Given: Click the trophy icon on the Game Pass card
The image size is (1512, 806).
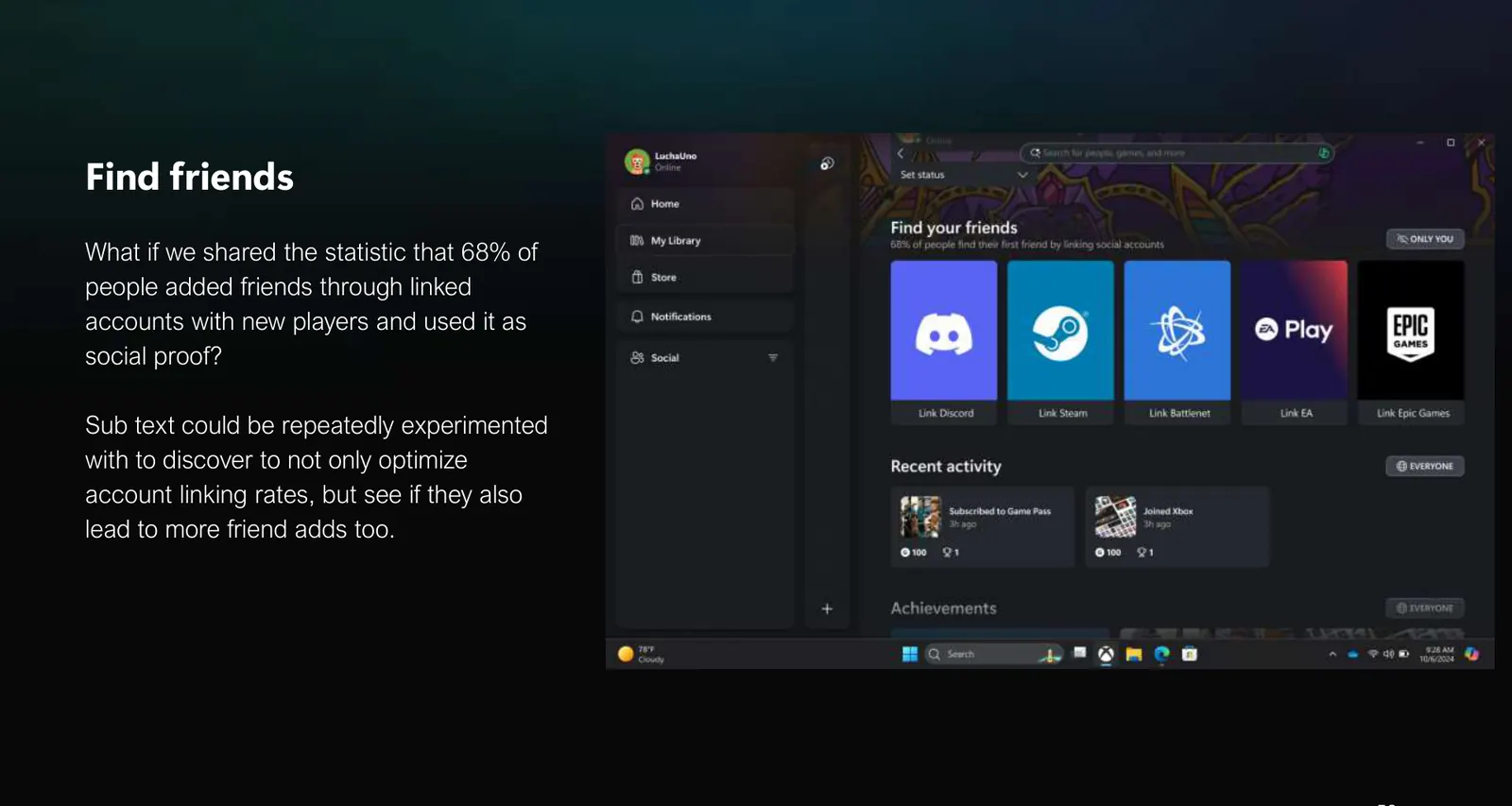Looking at the screenshot, I should click(948, 553).
